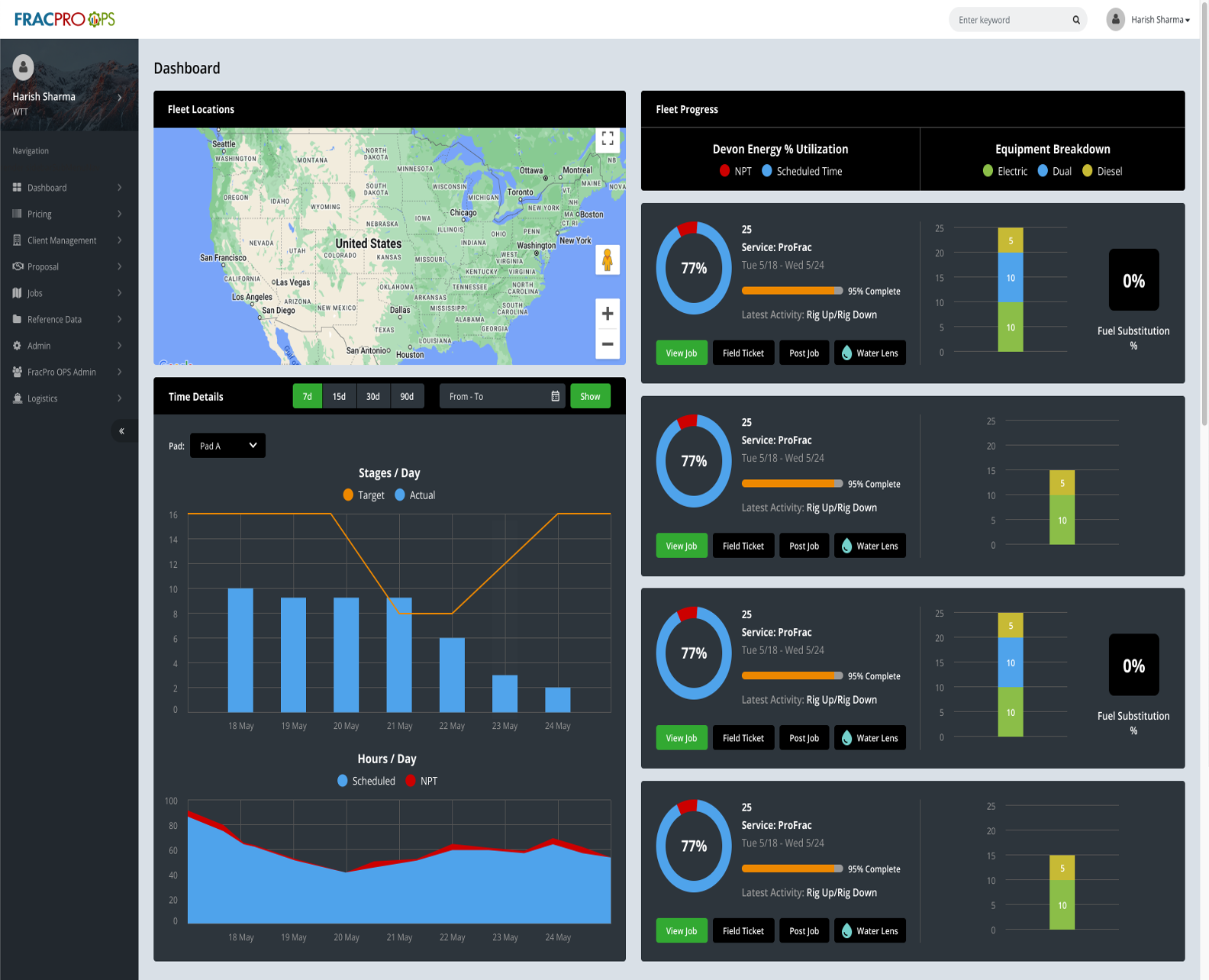Click the Logistics sidebar icon

coord(18,398)
